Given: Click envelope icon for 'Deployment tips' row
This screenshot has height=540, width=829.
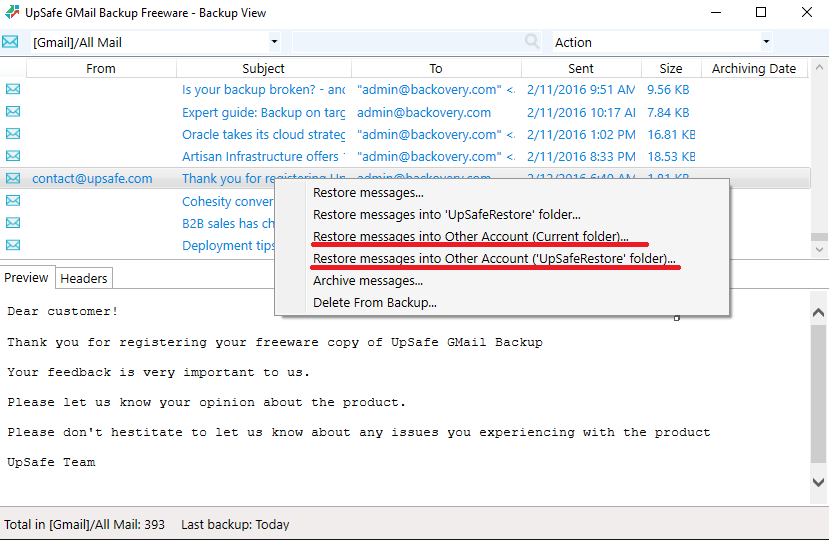Looking at the screenshot, I should [13, 245].
